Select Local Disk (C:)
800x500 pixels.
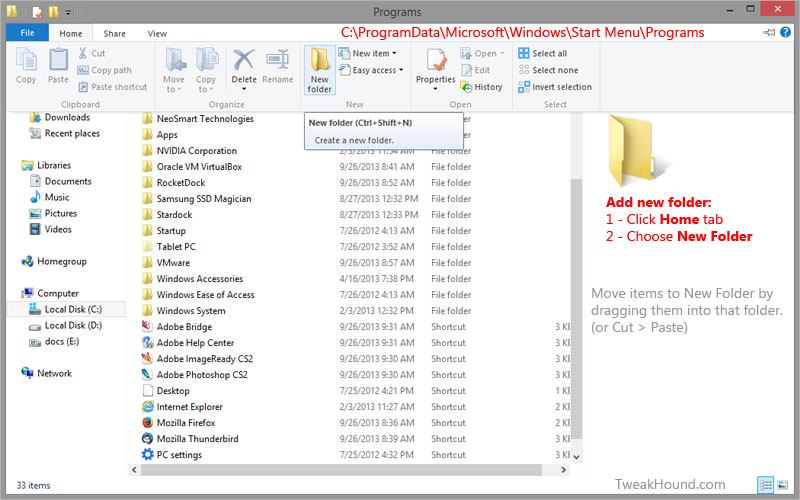(x=66, y=310)
